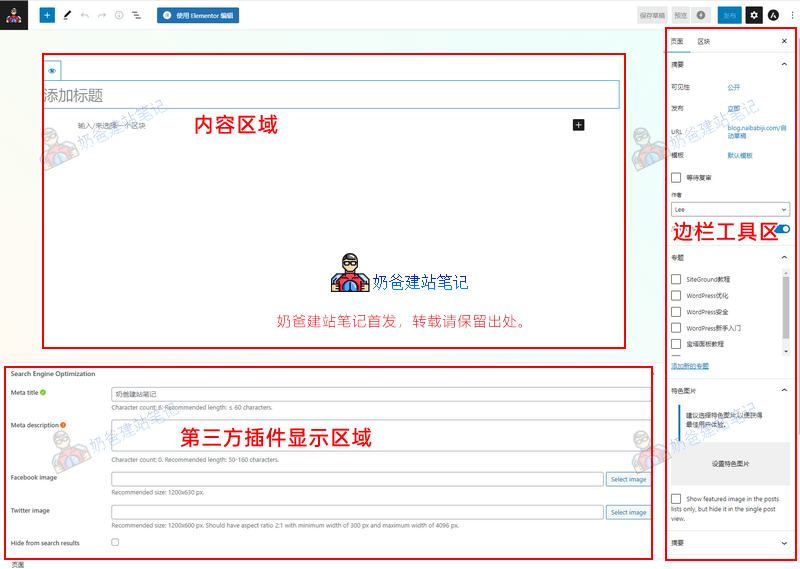The width and height of the screenshot is (800, 569).
Task: Click the 默认模板 template link
Action: (x=740, y=155)
